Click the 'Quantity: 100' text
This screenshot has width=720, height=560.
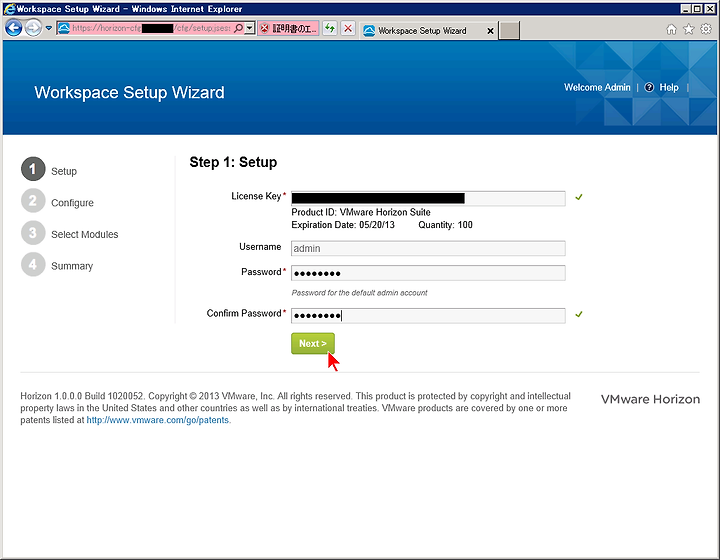point(445,225)
